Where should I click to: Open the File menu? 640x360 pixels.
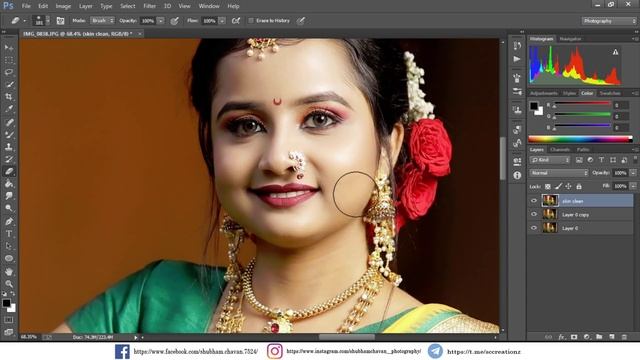pos(26,6)
